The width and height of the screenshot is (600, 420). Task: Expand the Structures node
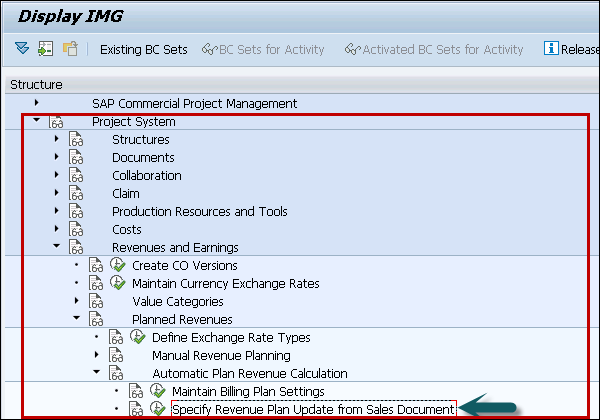[57, 138]
